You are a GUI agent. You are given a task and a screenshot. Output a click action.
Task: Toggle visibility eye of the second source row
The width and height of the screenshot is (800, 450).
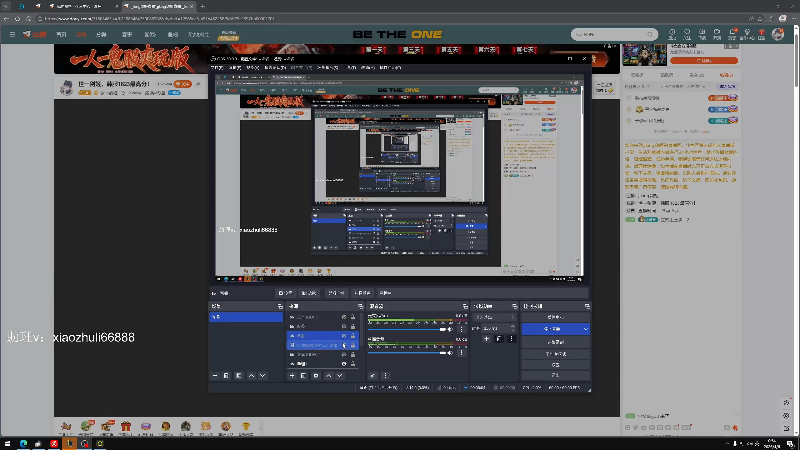click(x=344, y=327)
